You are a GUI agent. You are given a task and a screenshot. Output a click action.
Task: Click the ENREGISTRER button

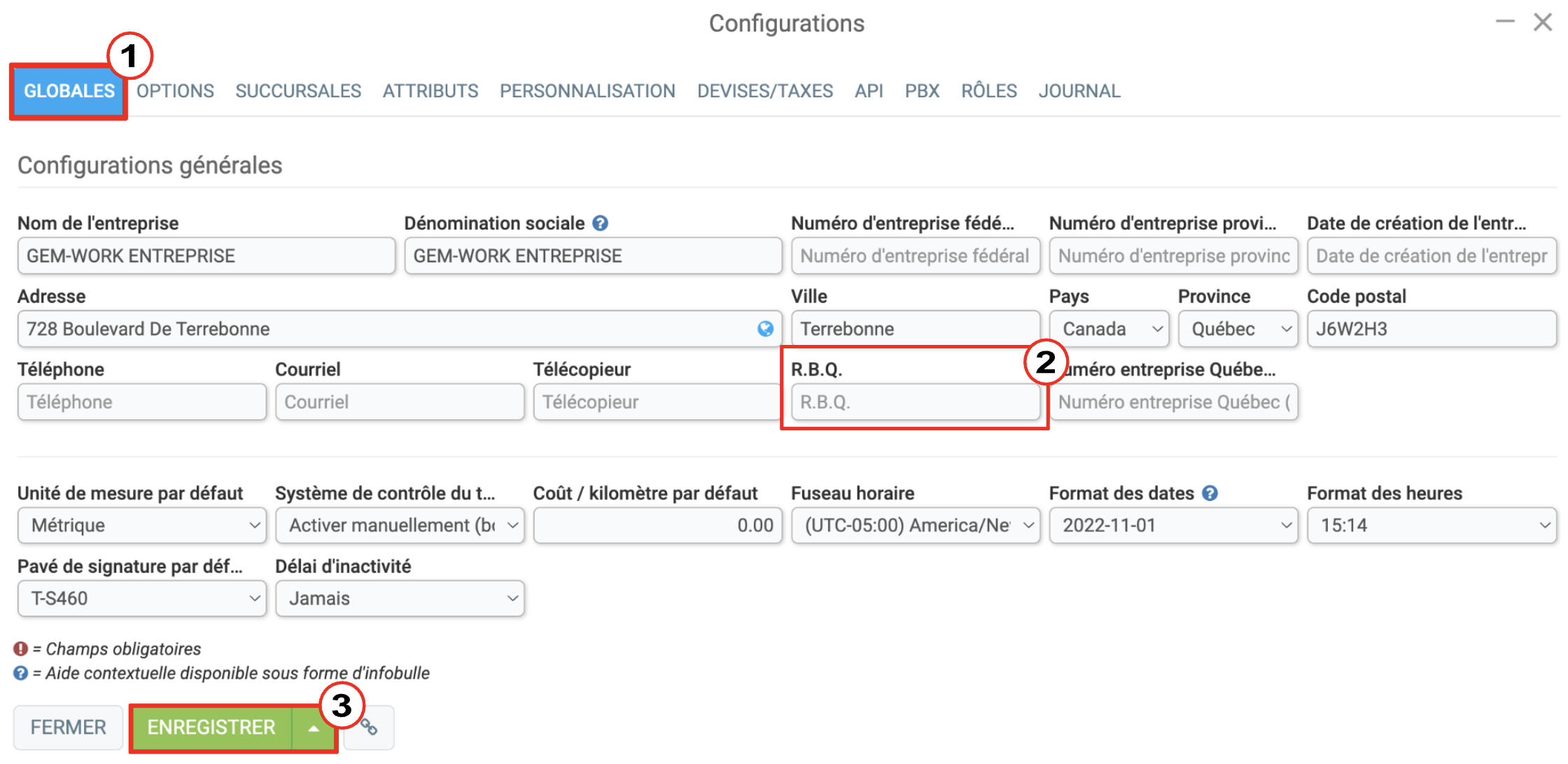[x=211, y=728]
